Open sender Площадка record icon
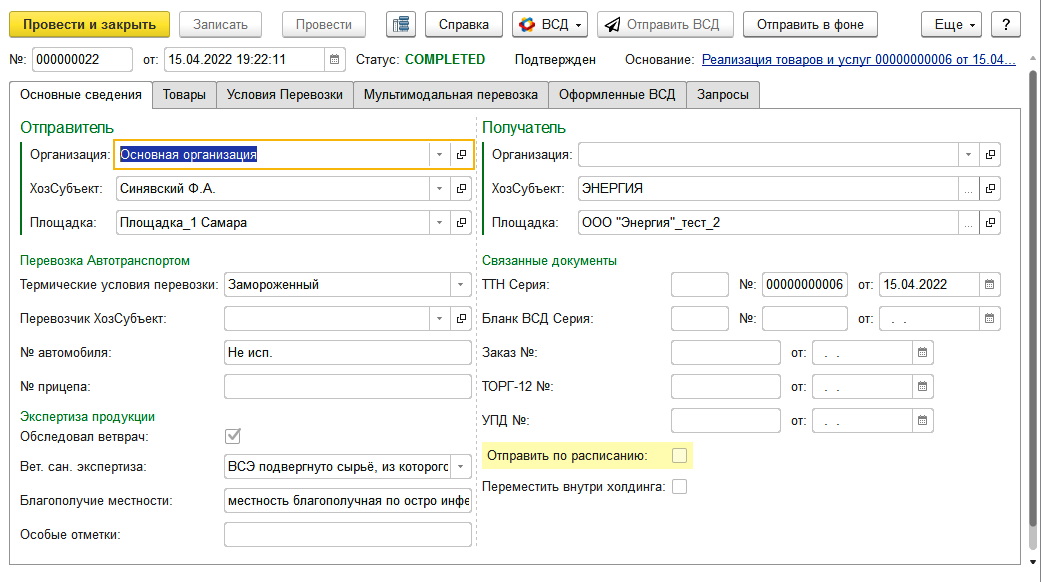This screenshot has width=1041, height=582. [461, 222]
